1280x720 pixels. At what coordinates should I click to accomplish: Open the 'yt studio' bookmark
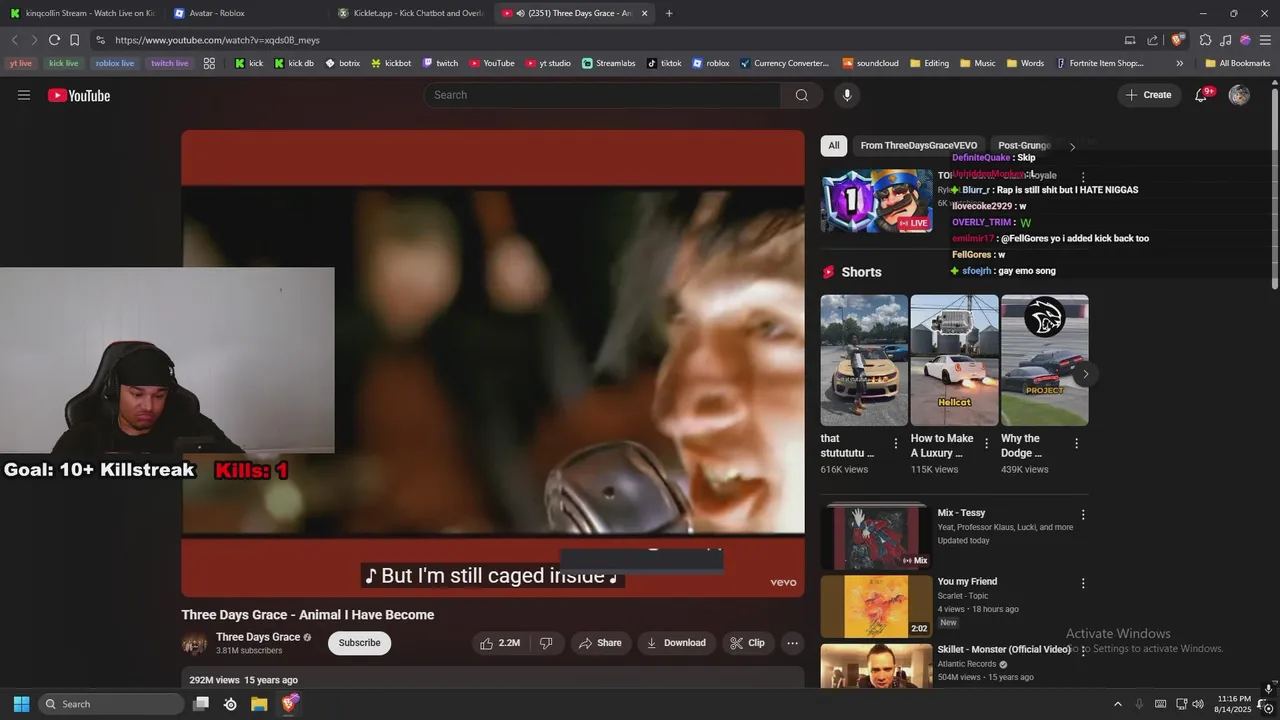(x=548, y=63)
